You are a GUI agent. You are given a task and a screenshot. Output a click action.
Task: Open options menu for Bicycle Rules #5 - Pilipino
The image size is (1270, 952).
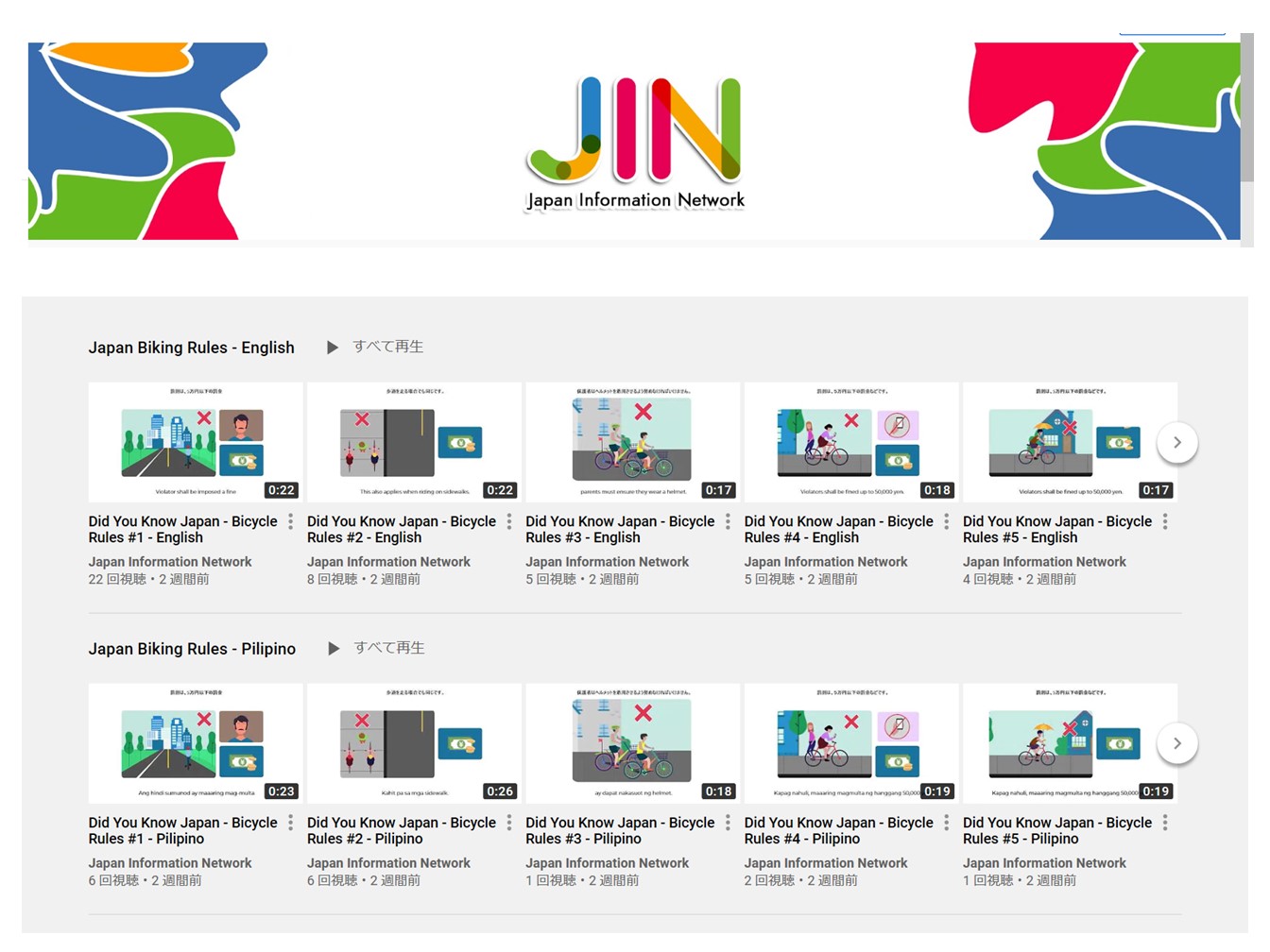(1165, 823)
